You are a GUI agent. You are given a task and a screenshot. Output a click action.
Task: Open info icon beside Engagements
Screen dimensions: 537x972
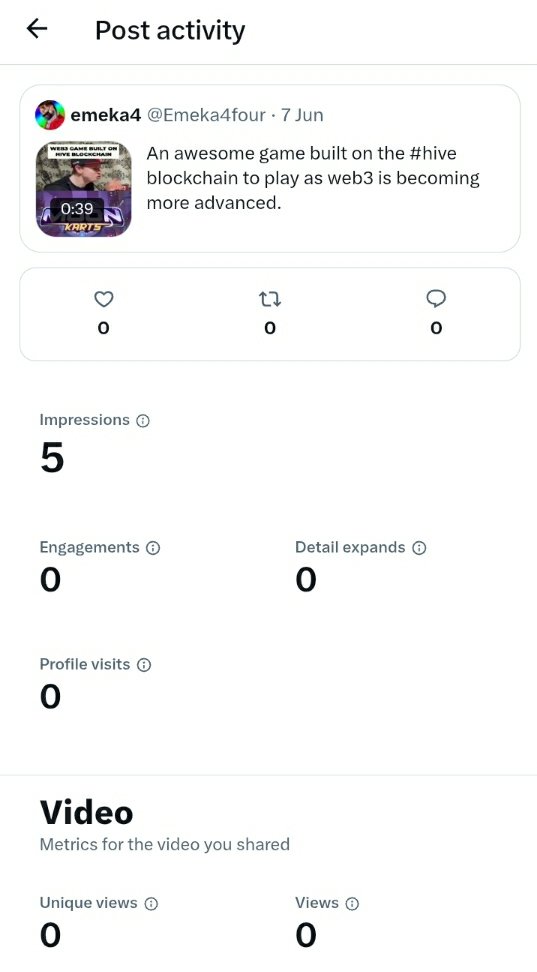click(153, 548)
